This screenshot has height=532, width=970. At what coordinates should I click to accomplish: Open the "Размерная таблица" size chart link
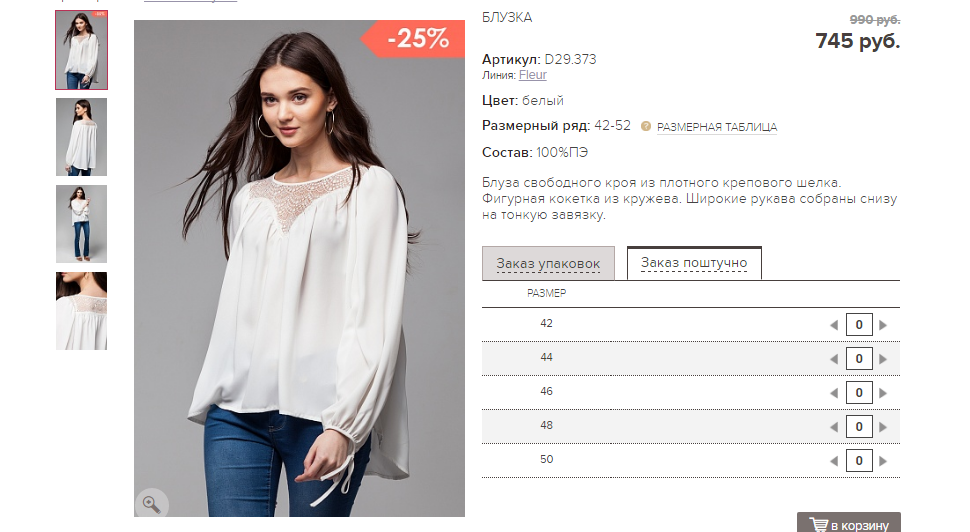click(x=717, y=127)
